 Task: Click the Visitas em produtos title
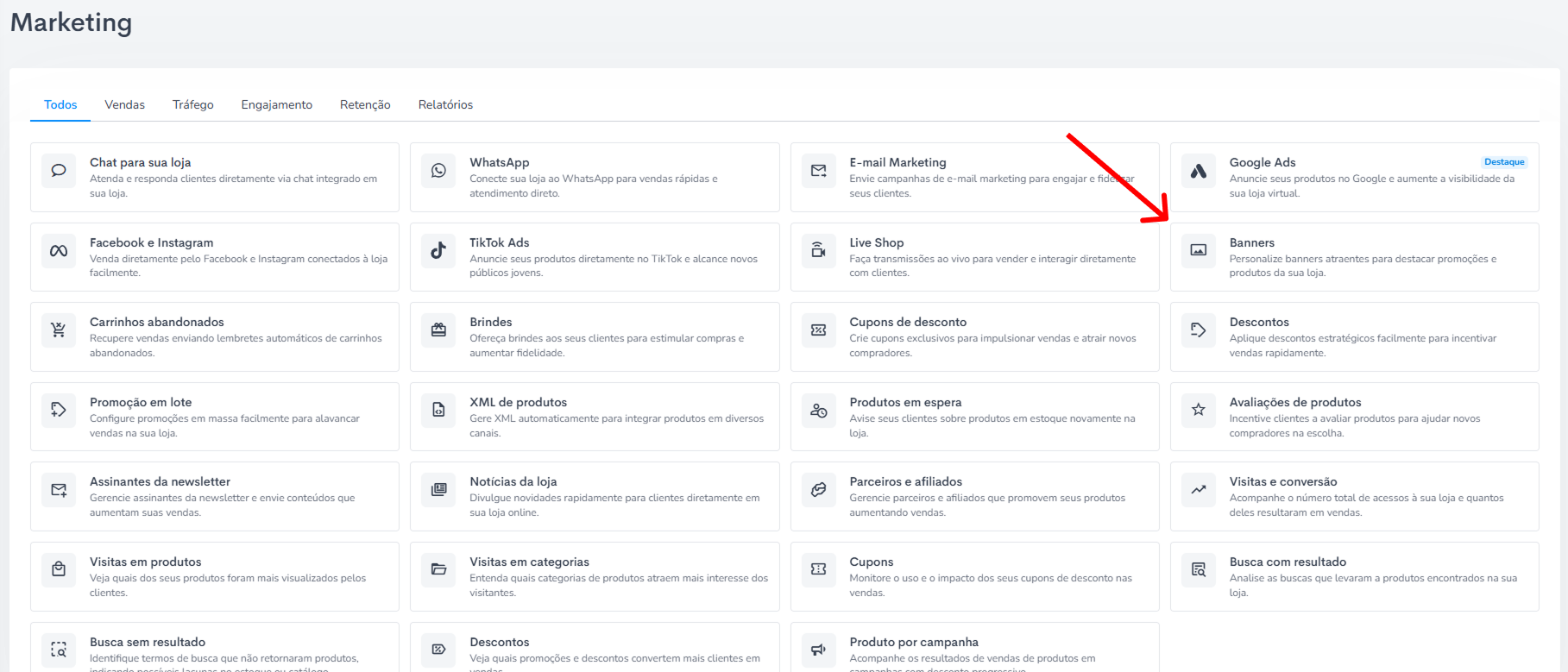click(145, 562)
